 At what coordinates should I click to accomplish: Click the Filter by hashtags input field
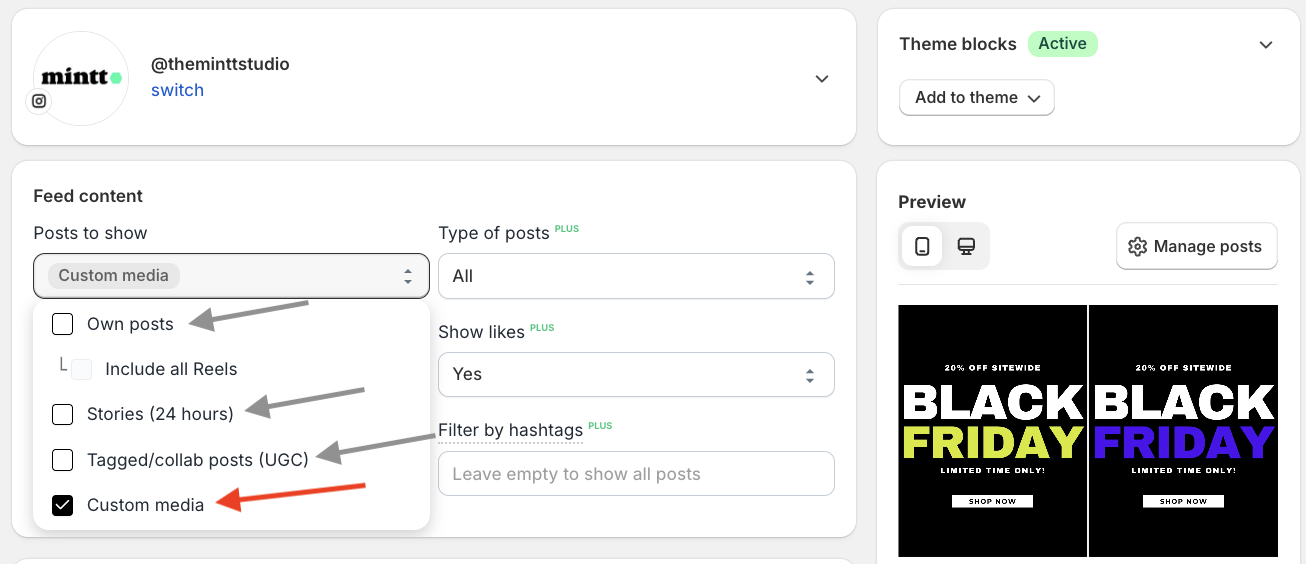point(636,474)
